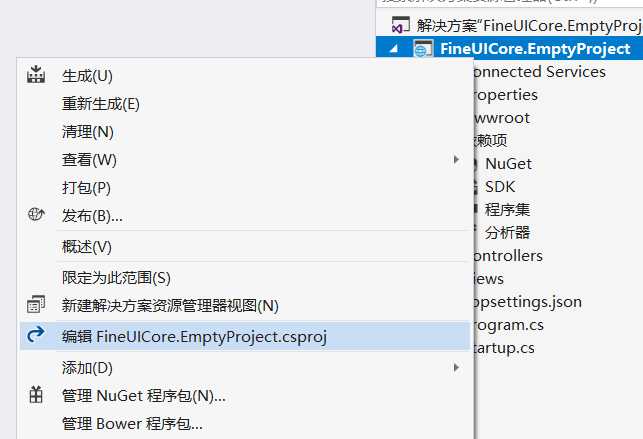This screenshot has height=439, width=643.
Task: Select 重新生成(E) from context menu
Action: 100,103
